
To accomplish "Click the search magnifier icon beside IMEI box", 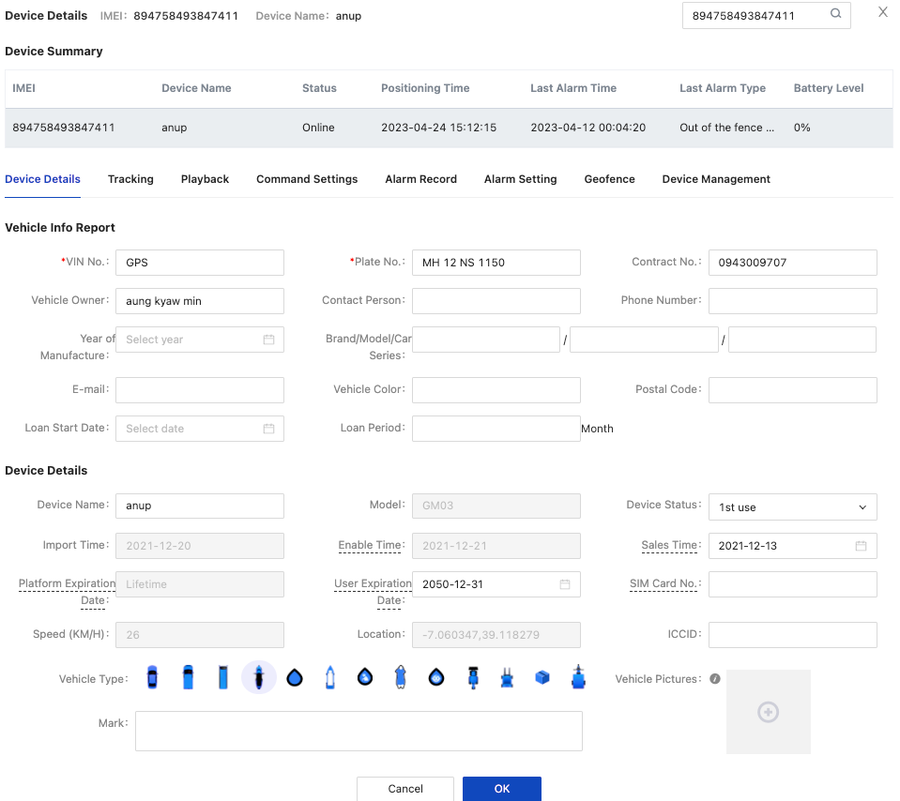I will [835, 15].
